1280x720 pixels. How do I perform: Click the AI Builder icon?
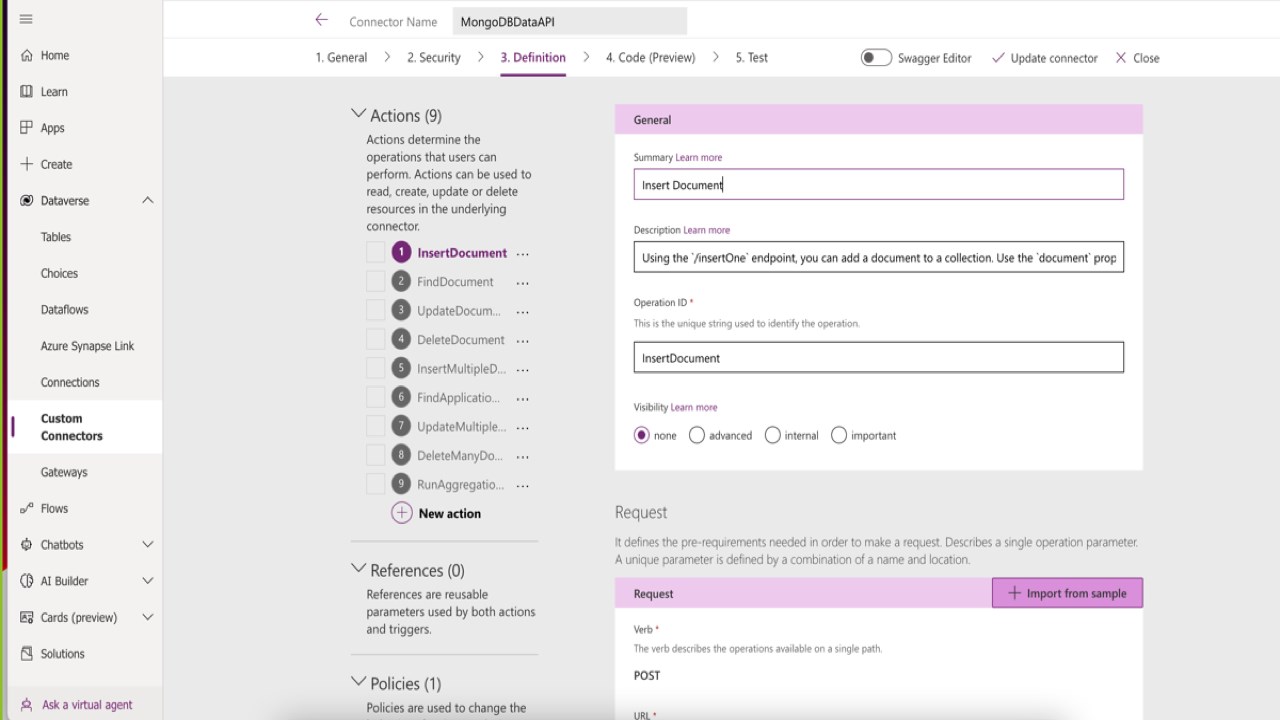(27, 581)
